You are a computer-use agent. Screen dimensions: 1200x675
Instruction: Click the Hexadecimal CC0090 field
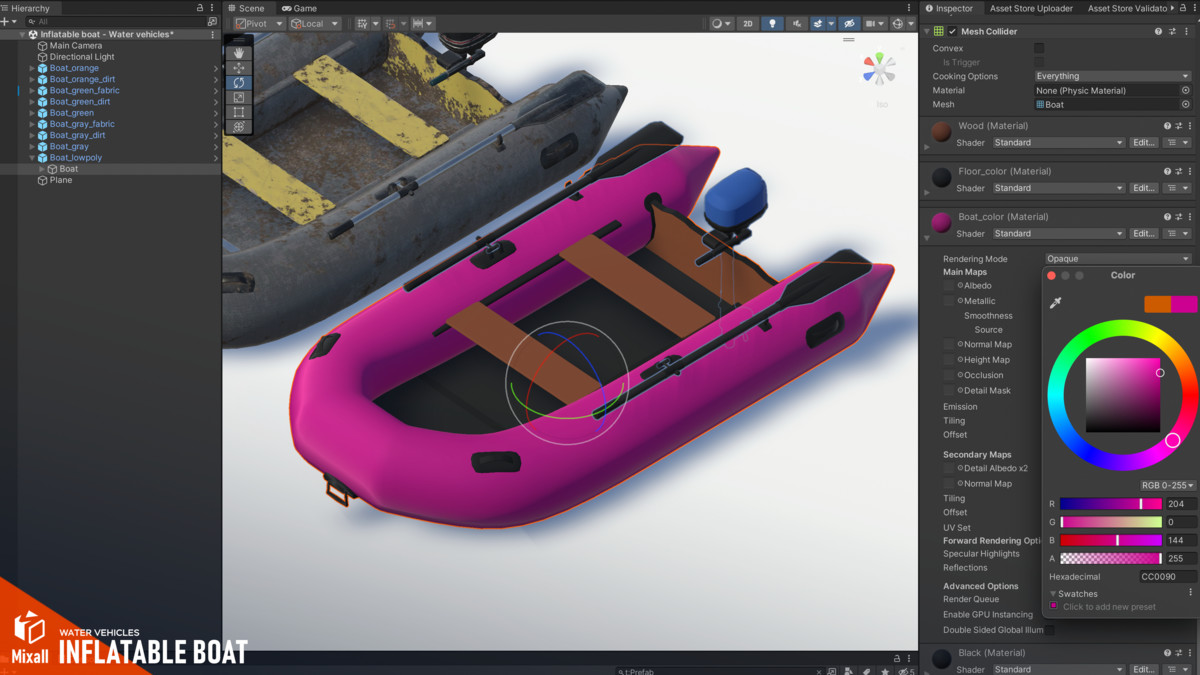tap(1167, 577)
